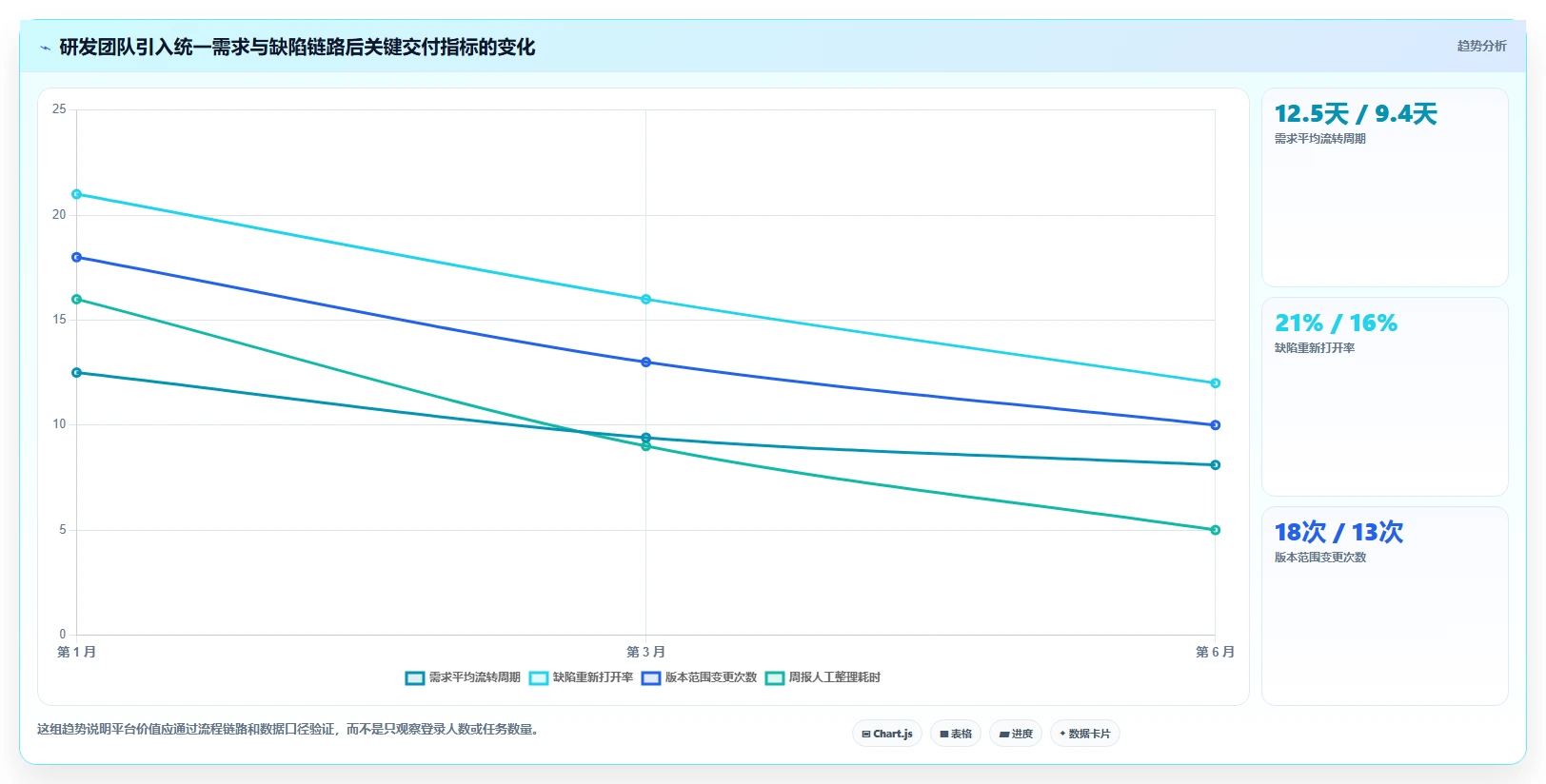The width and height of the screenshot is (1546, 784).
Task: Toggle 缺陷重新打开率 series in the legend
Action: 581,677
